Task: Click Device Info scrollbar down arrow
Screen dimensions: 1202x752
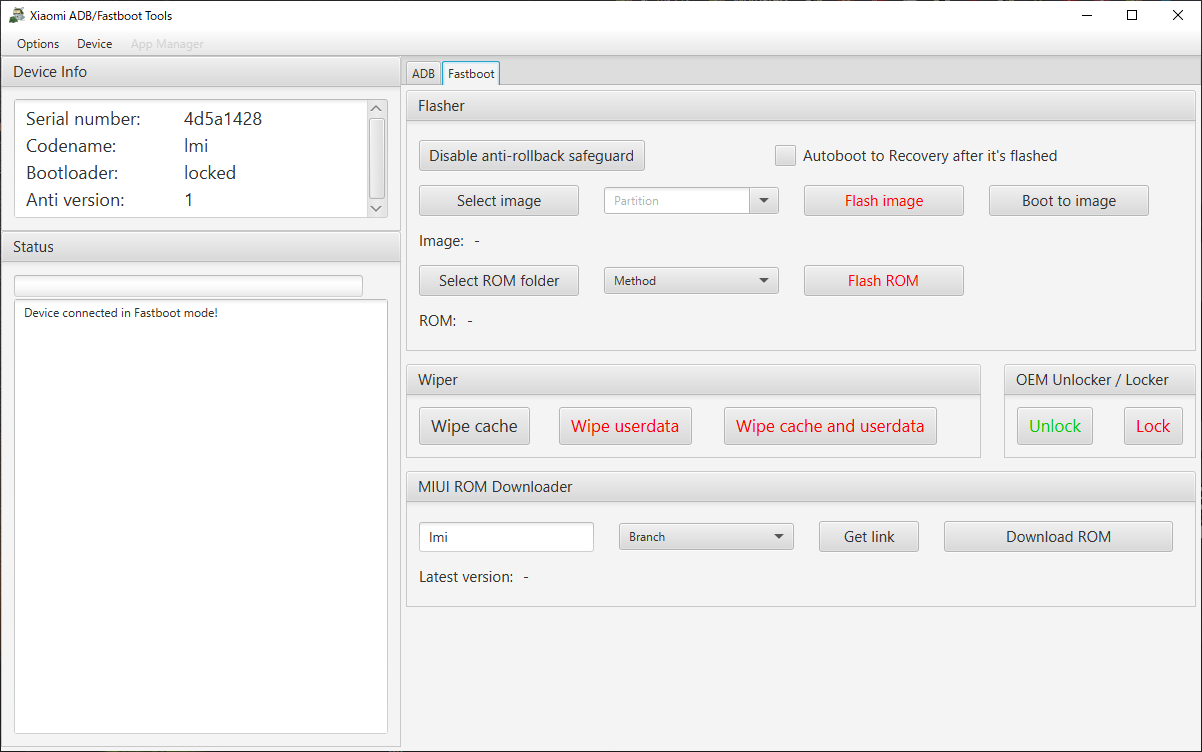Action: pos(377,208)
